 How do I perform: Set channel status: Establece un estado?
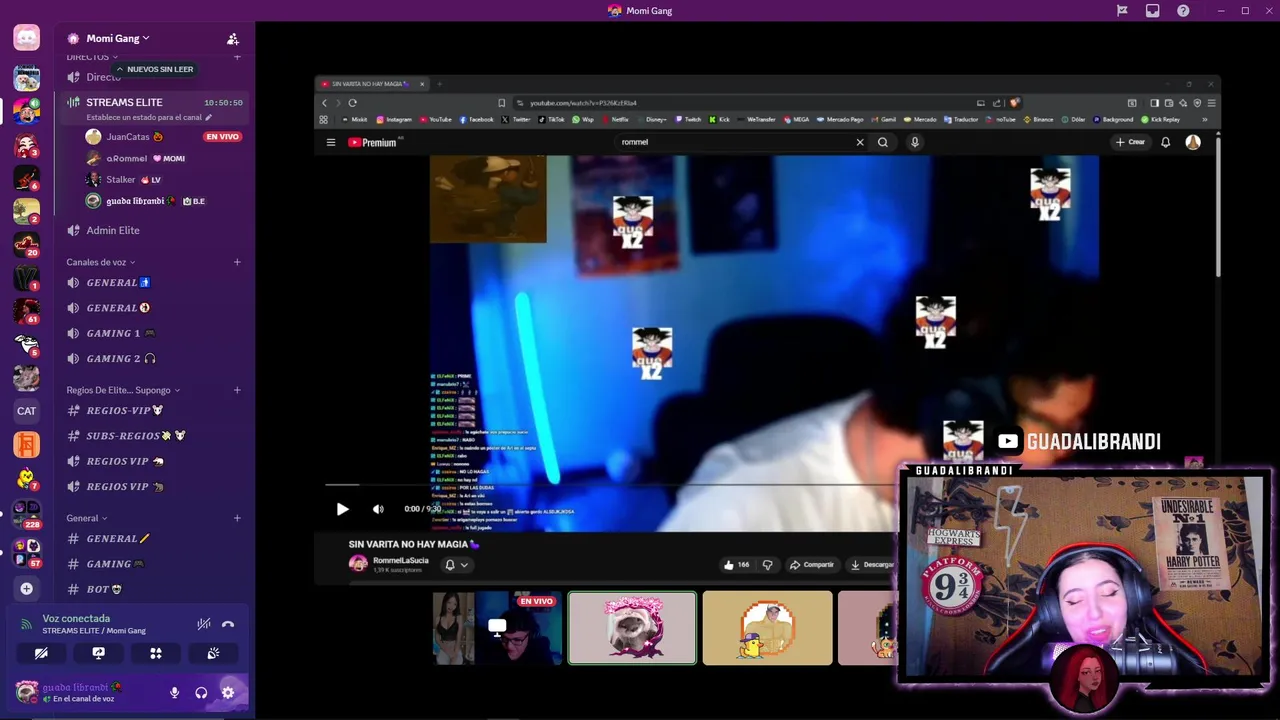pyautogui.click(x=149, y=117)
